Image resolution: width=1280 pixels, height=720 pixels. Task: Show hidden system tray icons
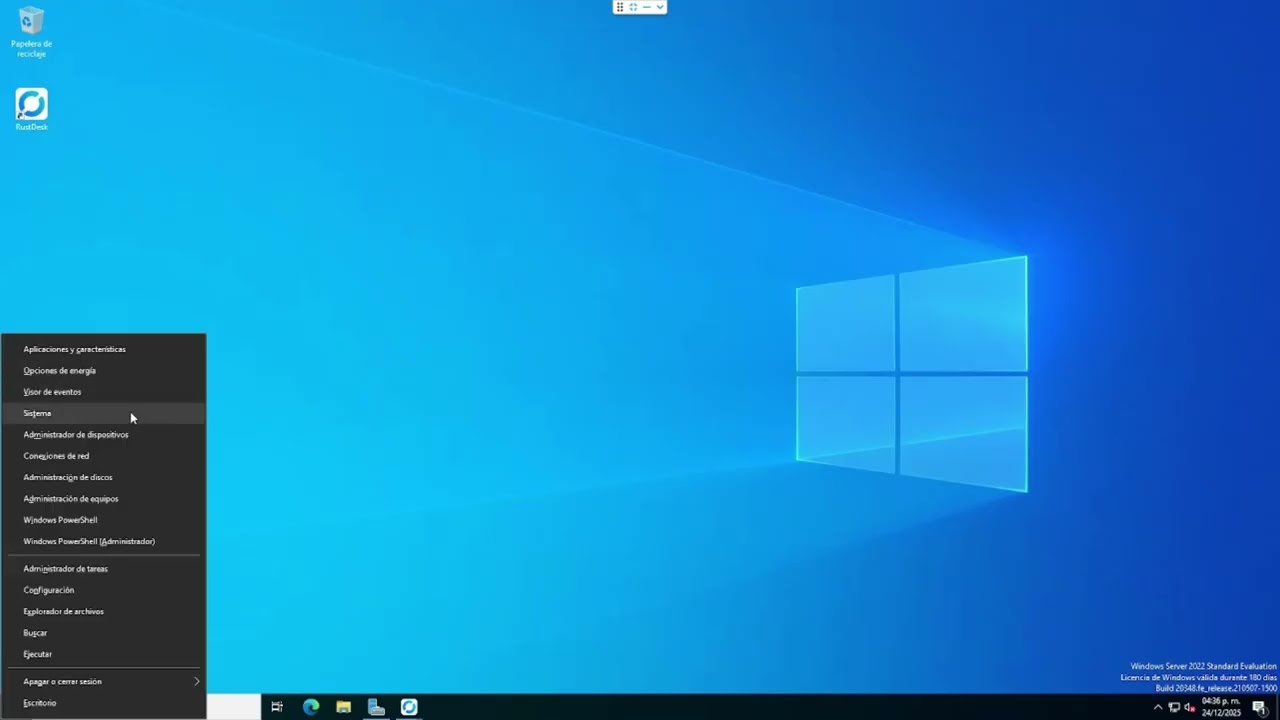(1158, 707)
